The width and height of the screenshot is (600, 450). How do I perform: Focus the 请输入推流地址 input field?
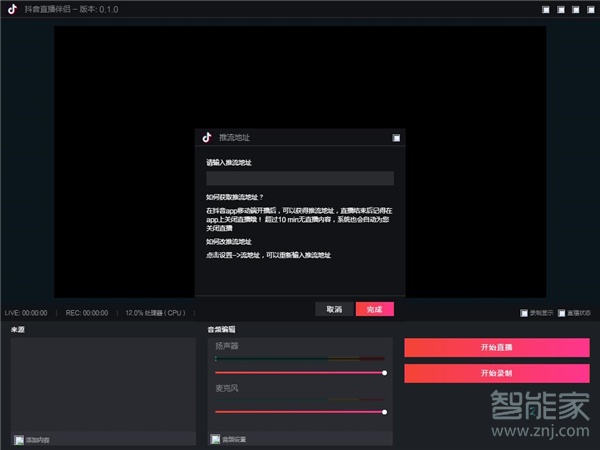coord(299,178)
